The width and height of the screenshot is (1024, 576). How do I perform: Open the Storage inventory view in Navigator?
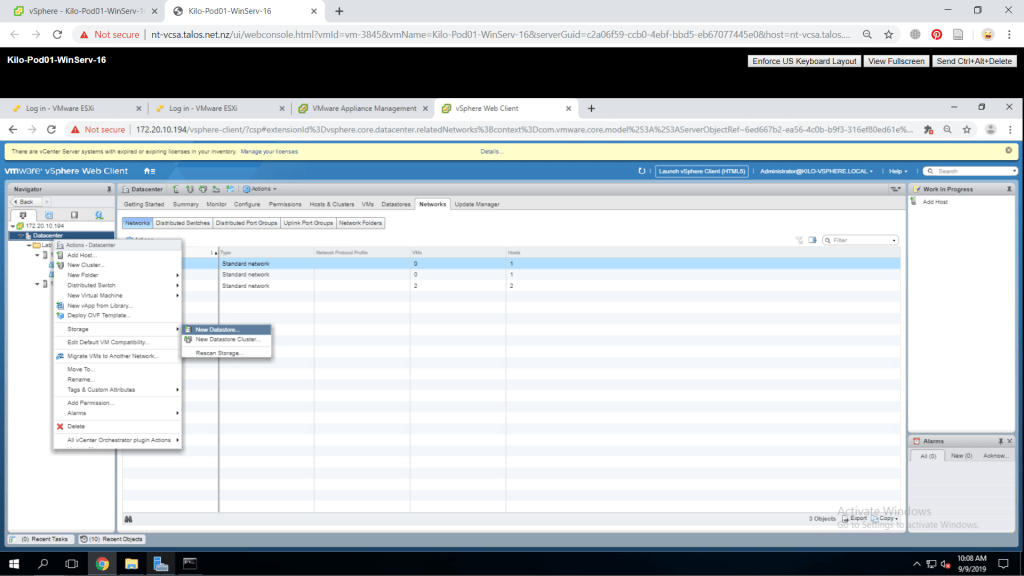pos(74,214)
